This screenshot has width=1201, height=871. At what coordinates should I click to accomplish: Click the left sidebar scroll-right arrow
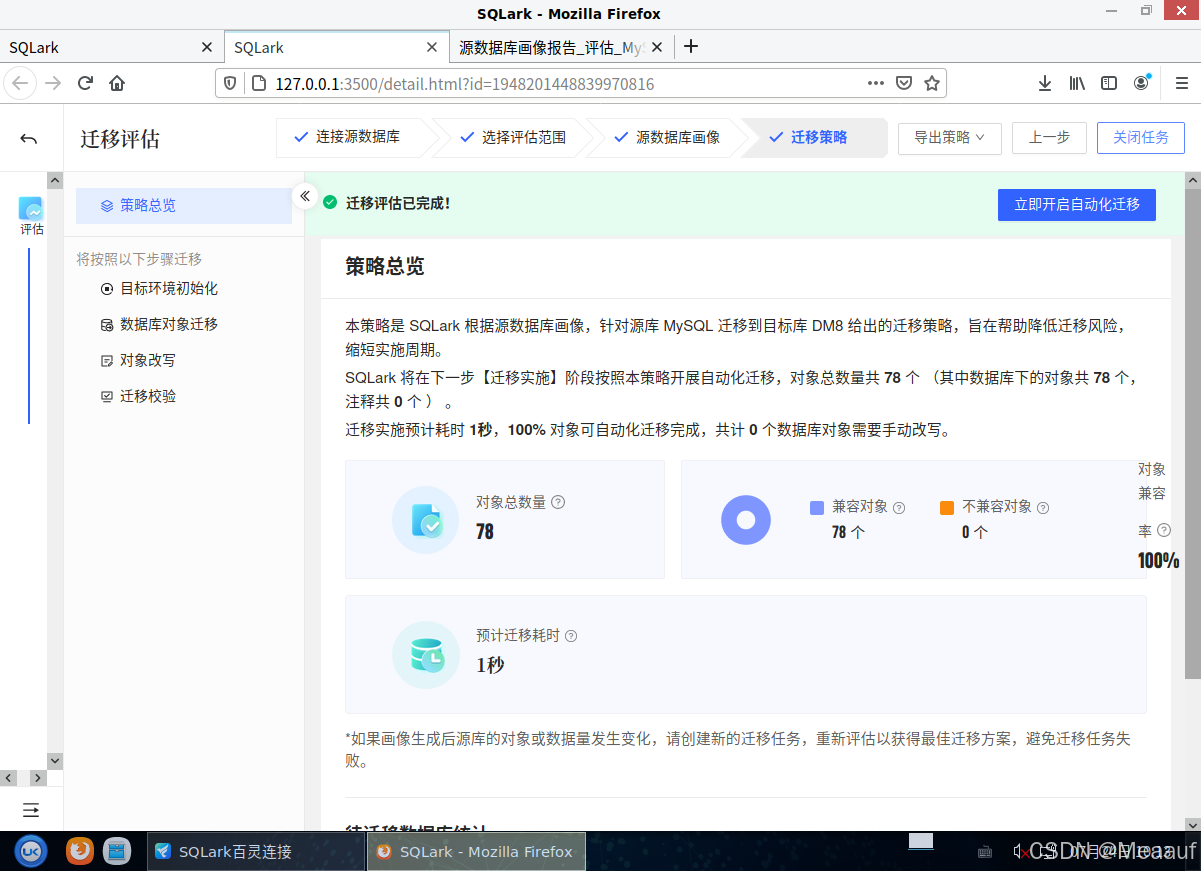click(x=37, y=778)
